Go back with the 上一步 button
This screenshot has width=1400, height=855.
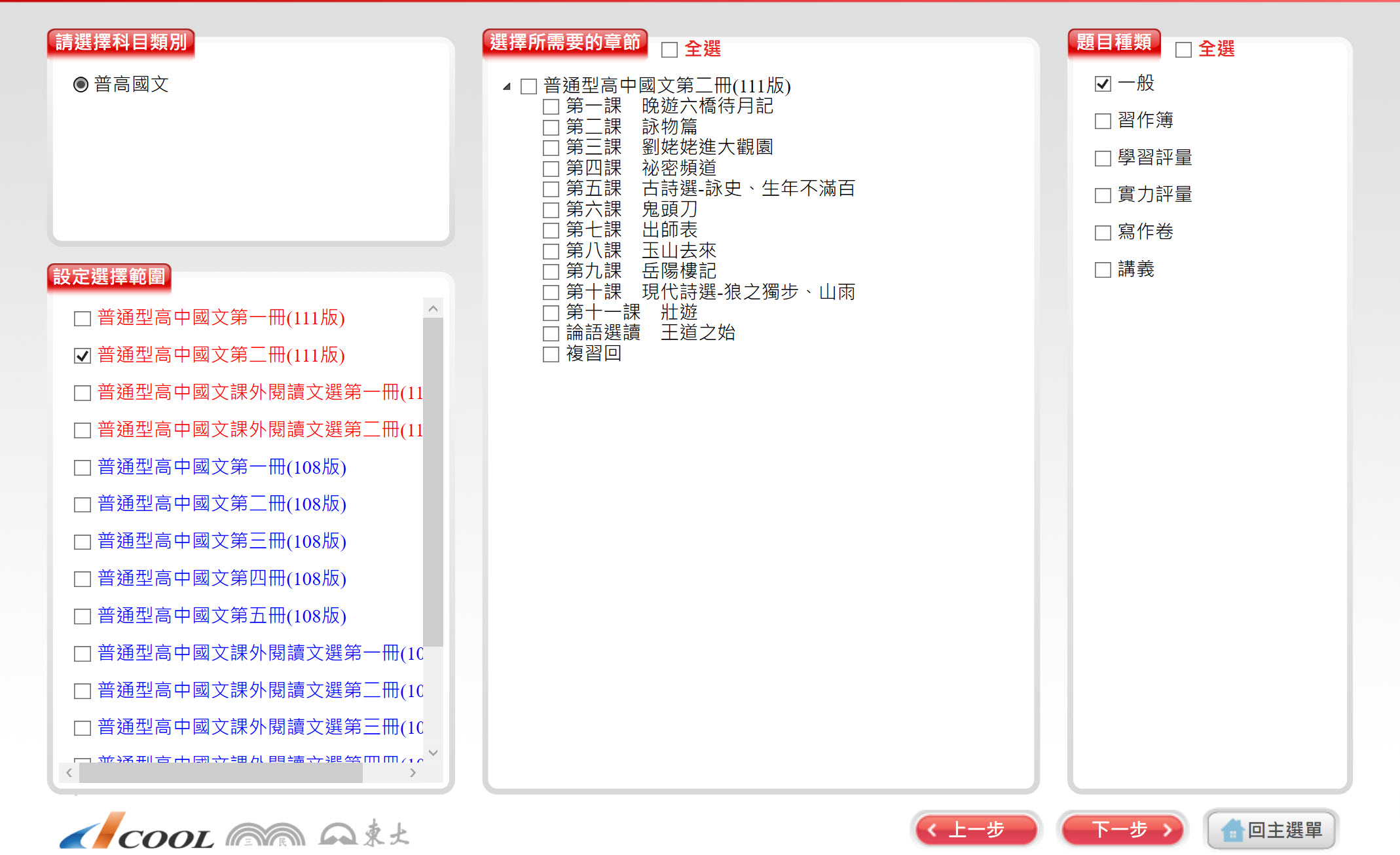[976, 830]
